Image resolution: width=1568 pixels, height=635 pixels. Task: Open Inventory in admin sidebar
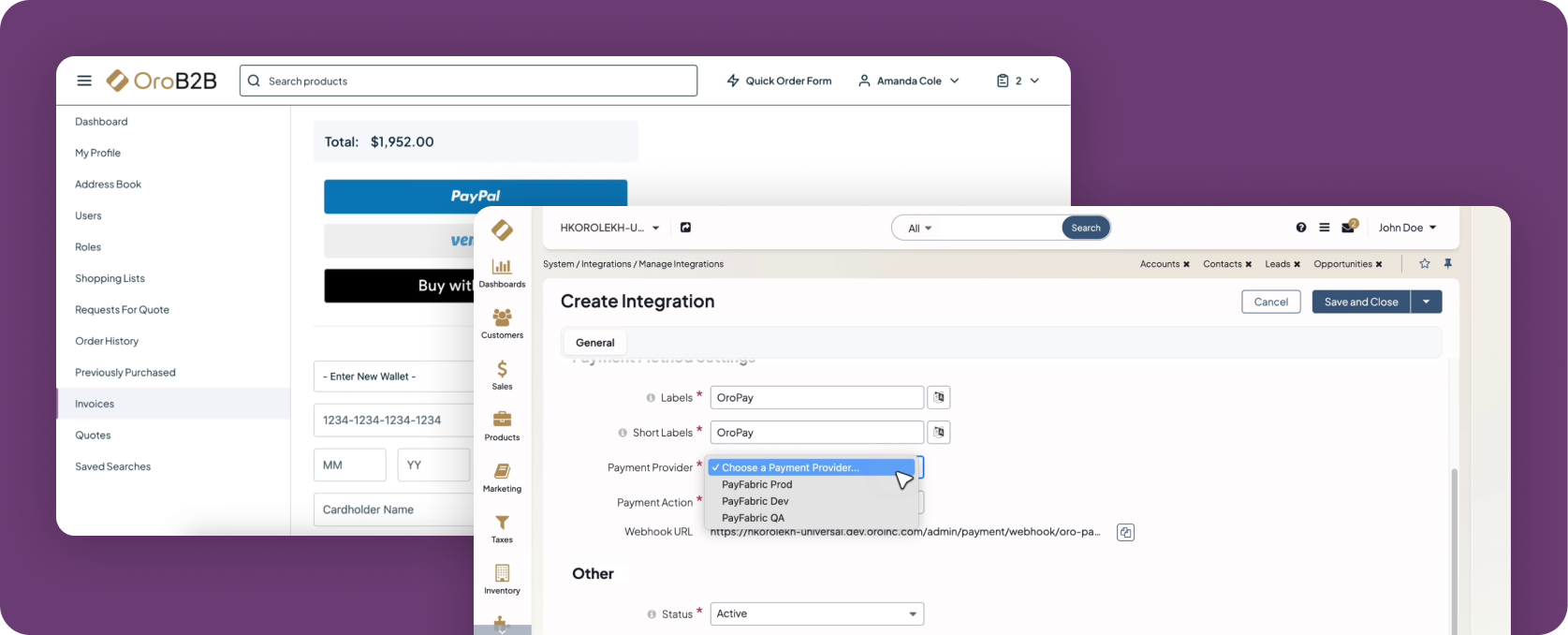[x=502, y=580]
